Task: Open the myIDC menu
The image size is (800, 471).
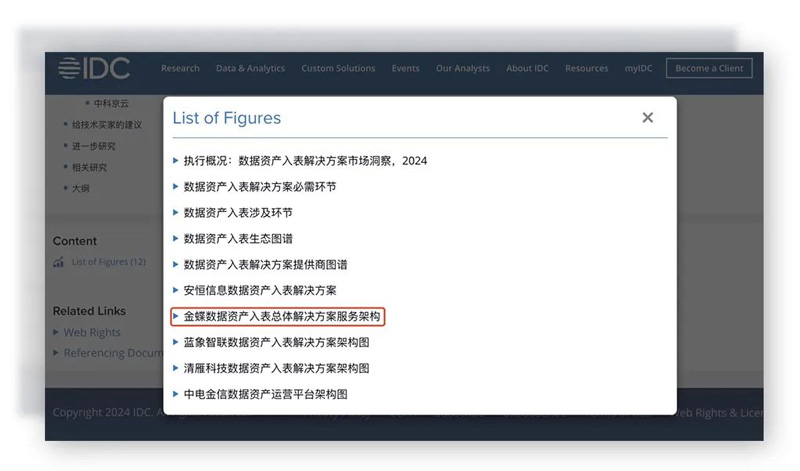Action: click(x=637, y=69)
